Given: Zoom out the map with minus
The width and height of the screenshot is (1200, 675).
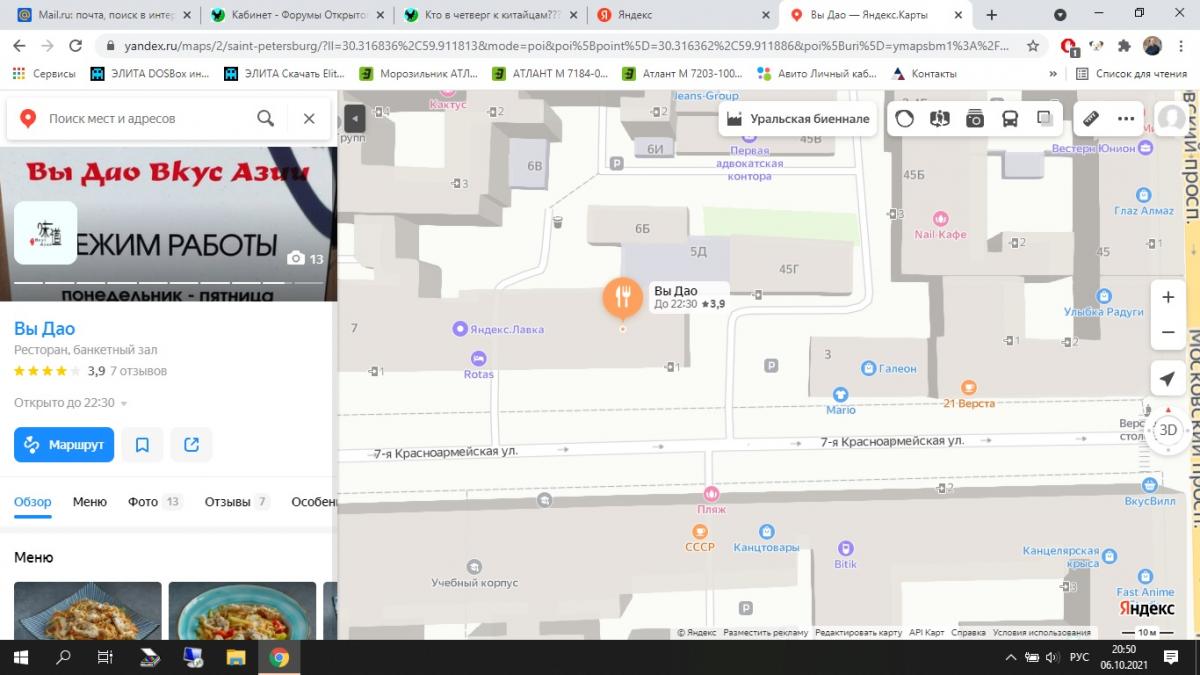Looking at the screenshot, I should click(x=1167, y=332).
